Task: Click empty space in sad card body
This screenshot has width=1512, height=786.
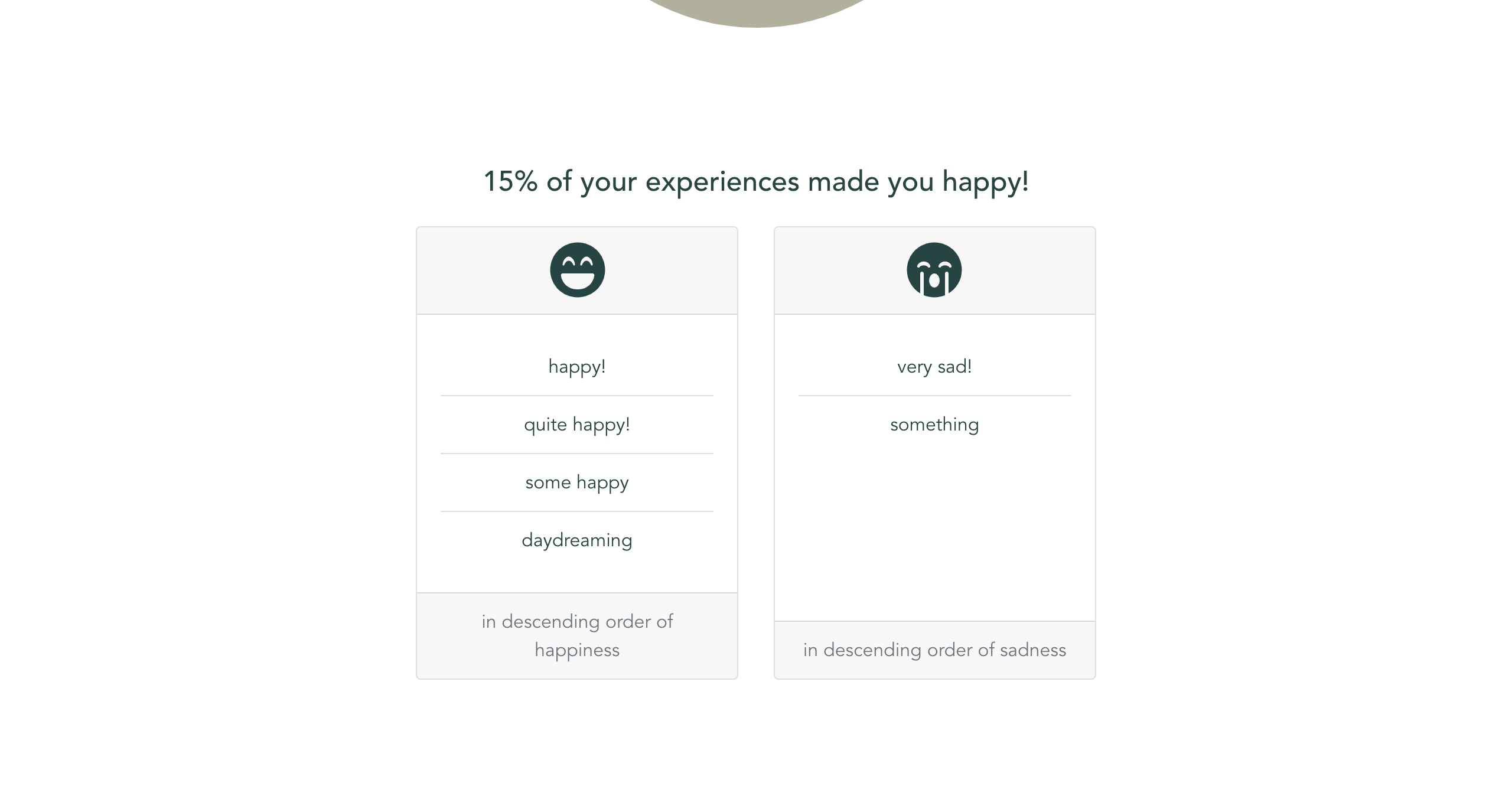Action: coord(934,531)
